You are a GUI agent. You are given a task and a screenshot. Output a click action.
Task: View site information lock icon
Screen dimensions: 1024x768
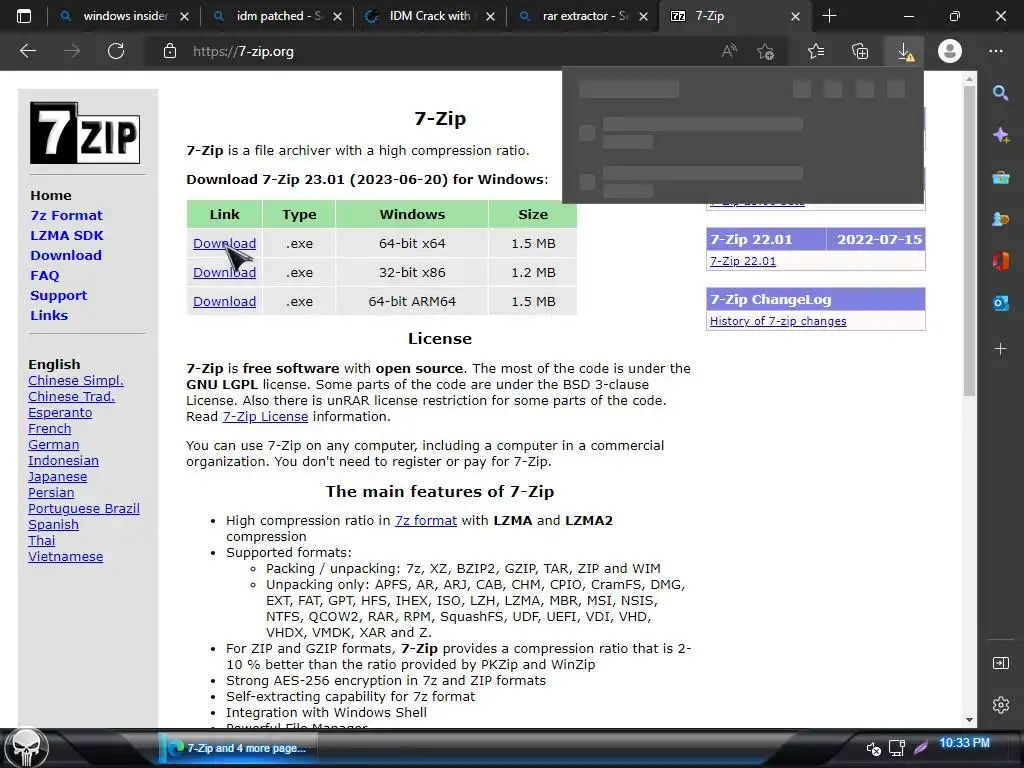tap(170, 51)
